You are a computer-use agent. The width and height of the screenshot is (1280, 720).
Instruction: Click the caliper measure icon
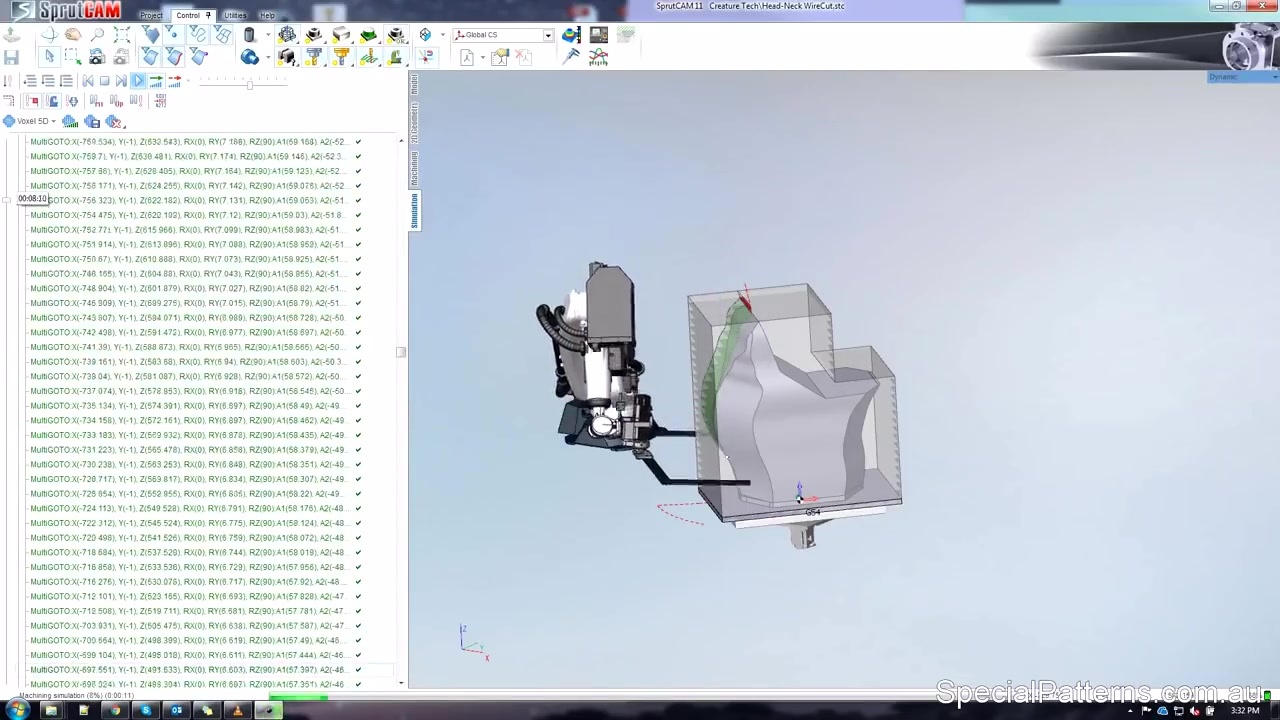571,57
